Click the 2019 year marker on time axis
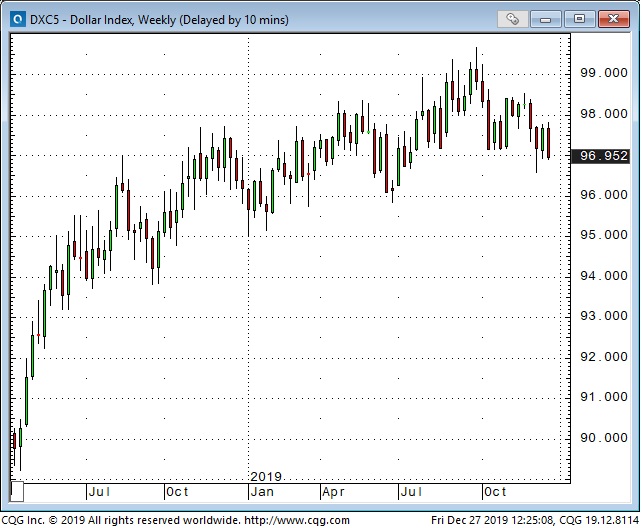Screen dimensions: 642x528 pos(266,476)
